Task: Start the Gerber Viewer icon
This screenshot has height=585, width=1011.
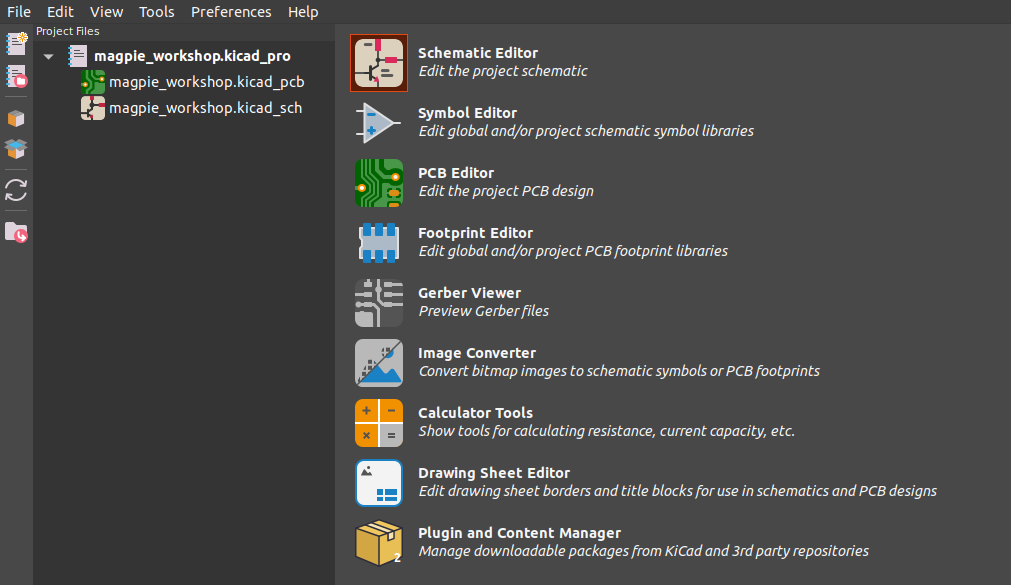Action: [379, 303]
